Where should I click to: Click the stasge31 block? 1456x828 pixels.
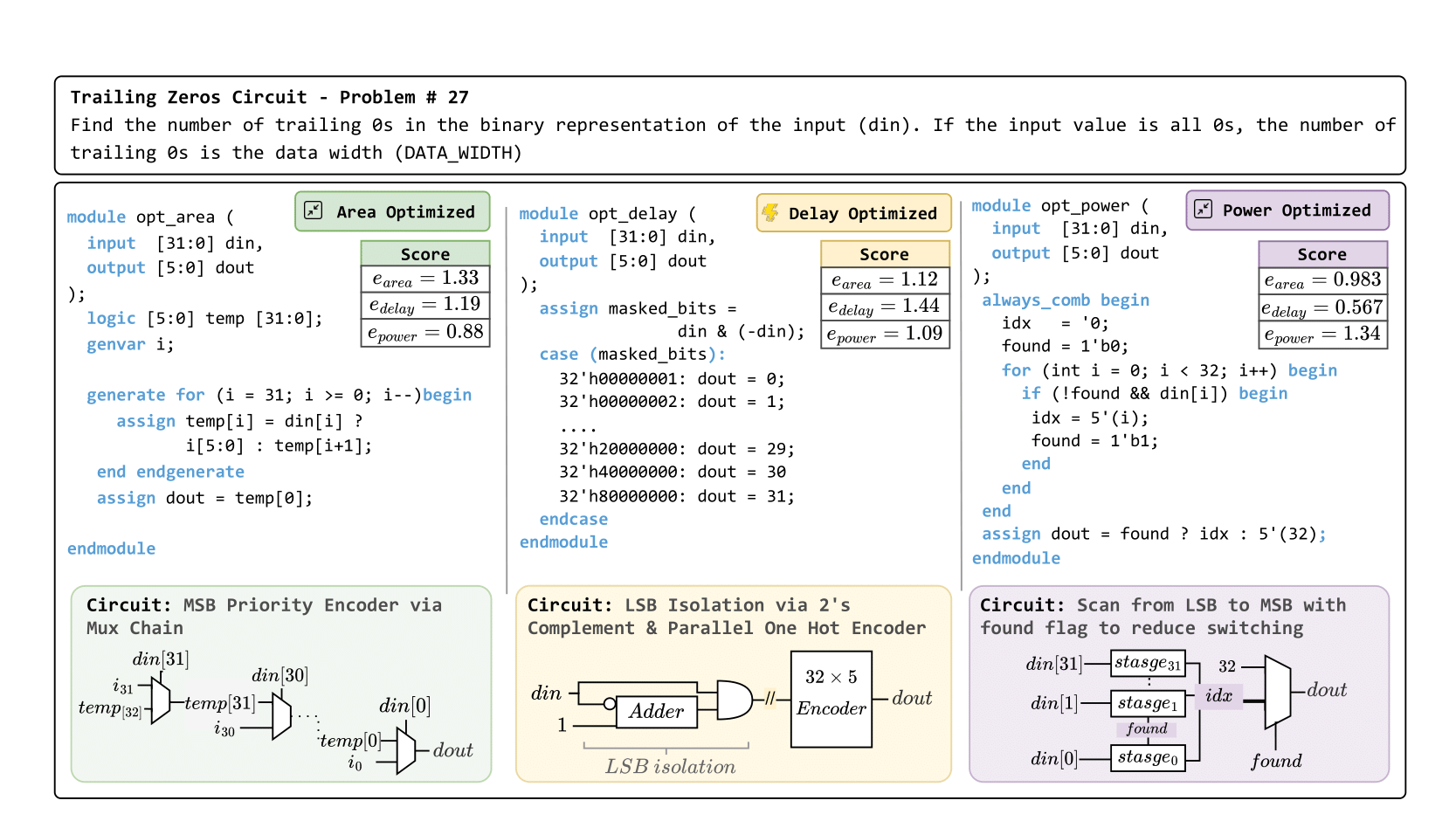[1148, 663]
